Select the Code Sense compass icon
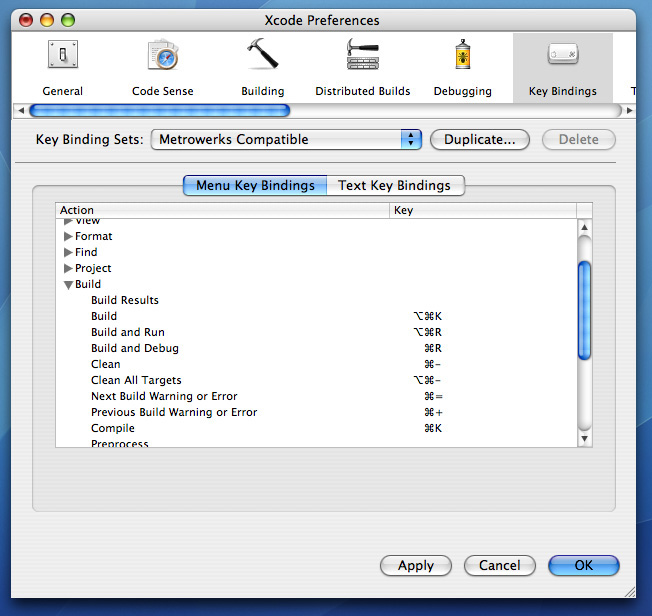 click(x=163, y=56)
